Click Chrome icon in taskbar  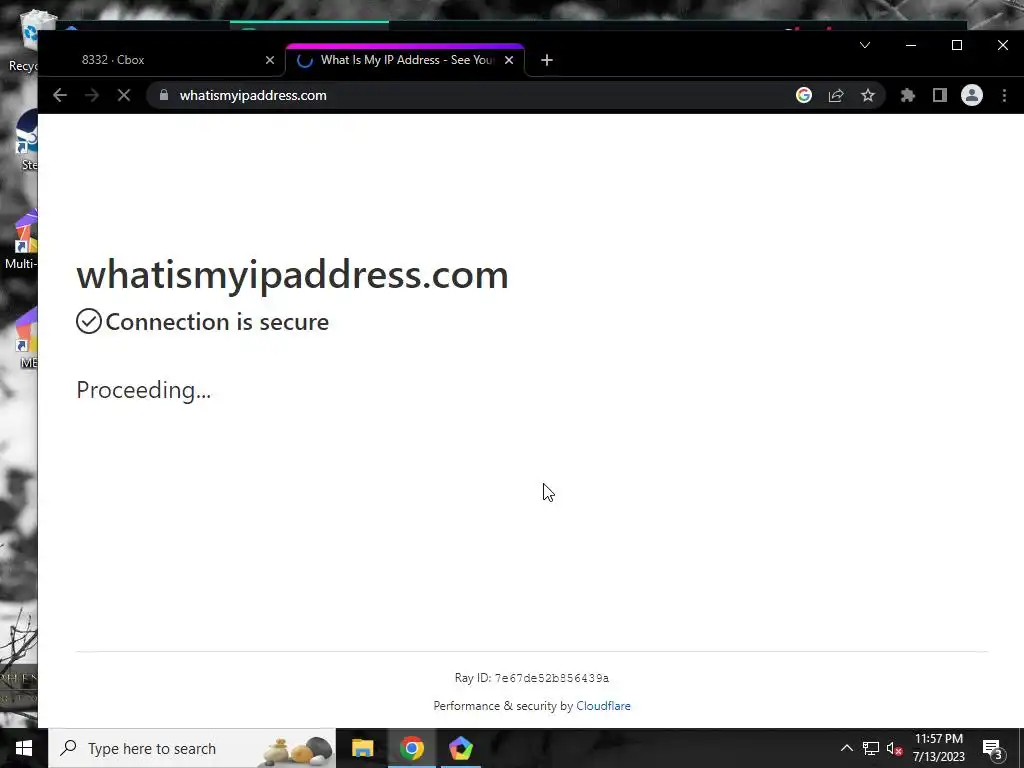[x=411, y=748]
